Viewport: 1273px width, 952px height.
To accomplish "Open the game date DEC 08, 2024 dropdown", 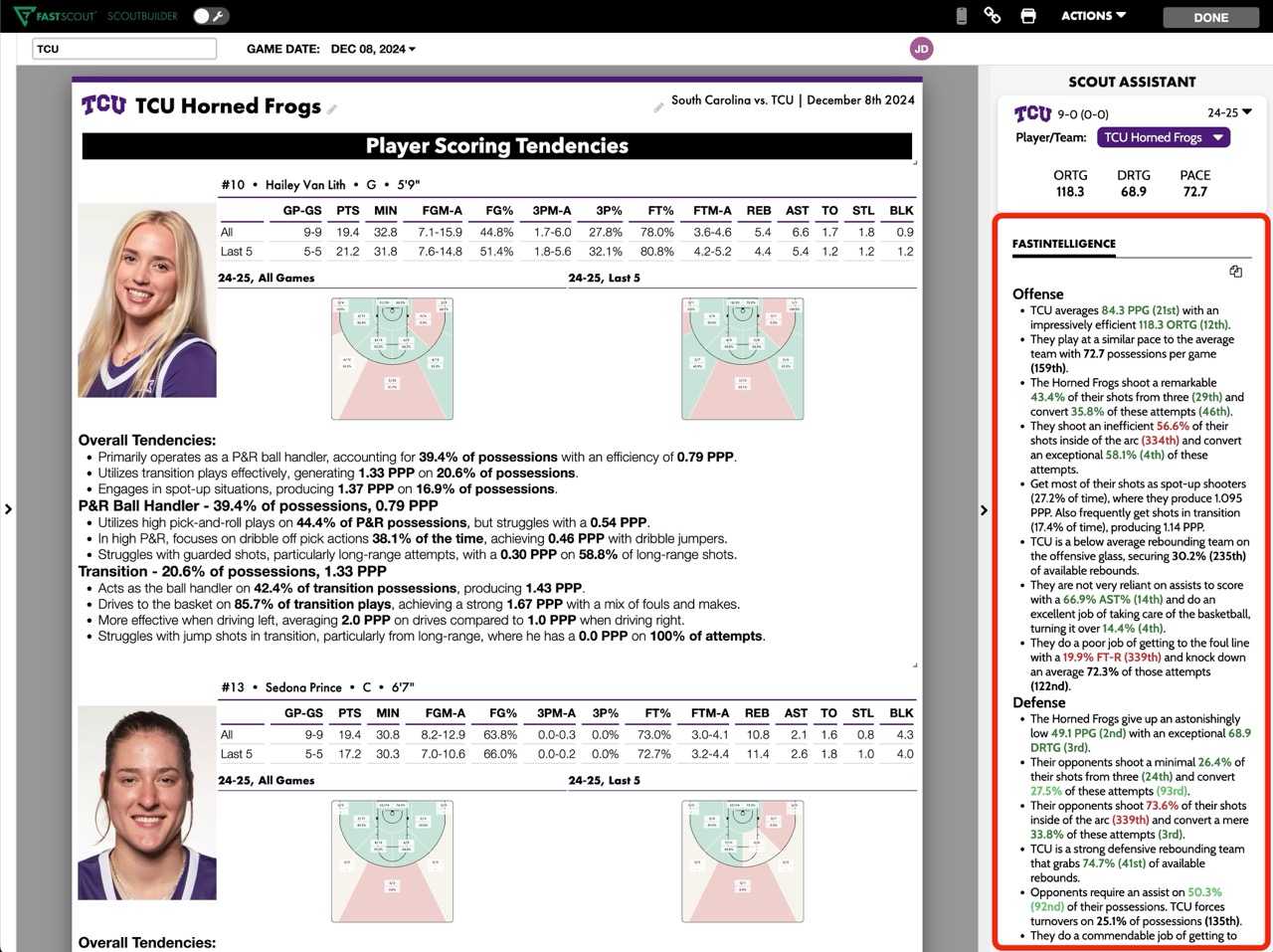I will (373, 49).
